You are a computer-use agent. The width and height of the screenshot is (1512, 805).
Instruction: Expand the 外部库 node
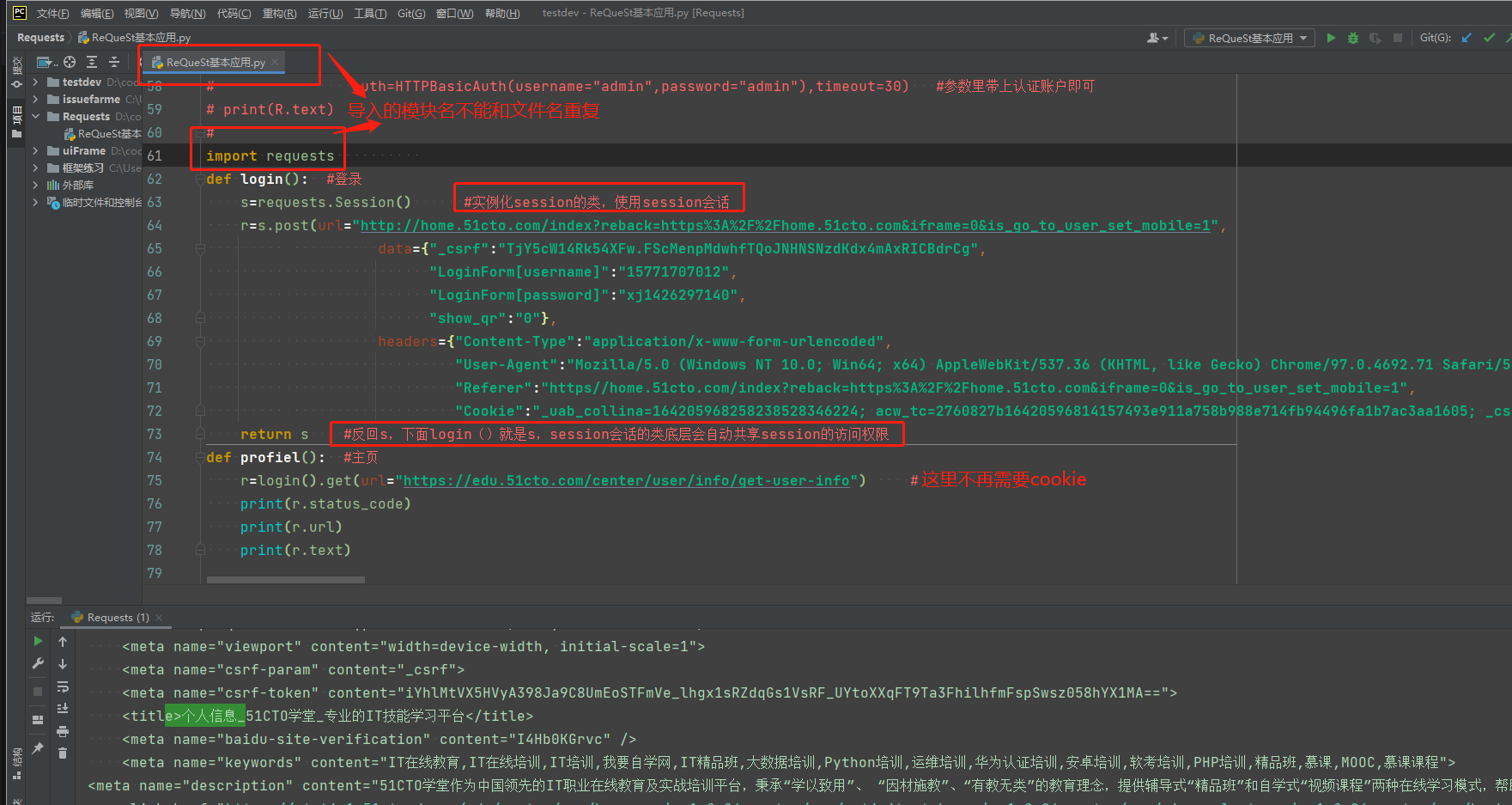tap(35, 185)
